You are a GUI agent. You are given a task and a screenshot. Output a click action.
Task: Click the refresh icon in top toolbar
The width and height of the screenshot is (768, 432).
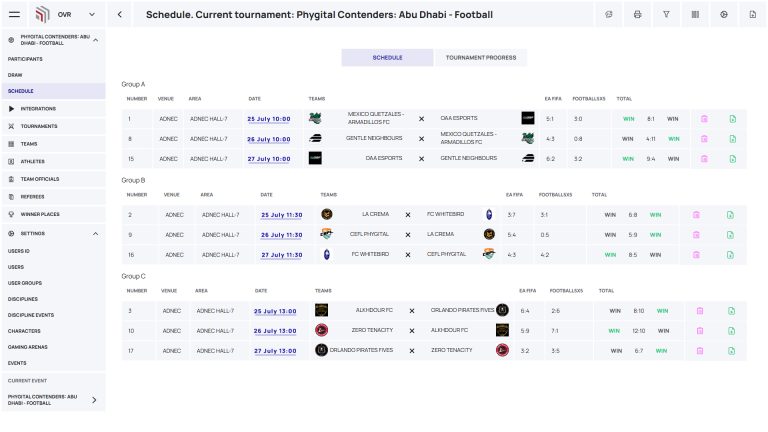tap(609, 15)
